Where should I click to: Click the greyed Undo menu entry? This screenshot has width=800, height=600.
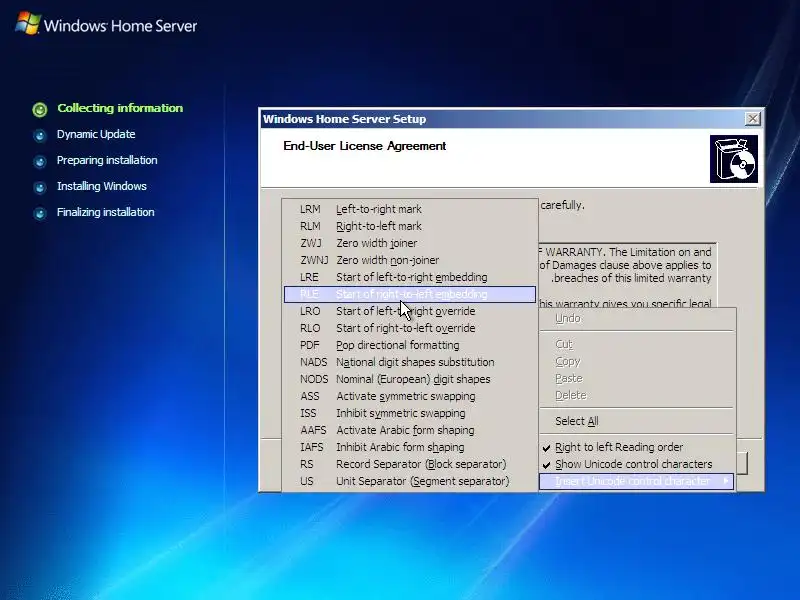tap(637, 318)
